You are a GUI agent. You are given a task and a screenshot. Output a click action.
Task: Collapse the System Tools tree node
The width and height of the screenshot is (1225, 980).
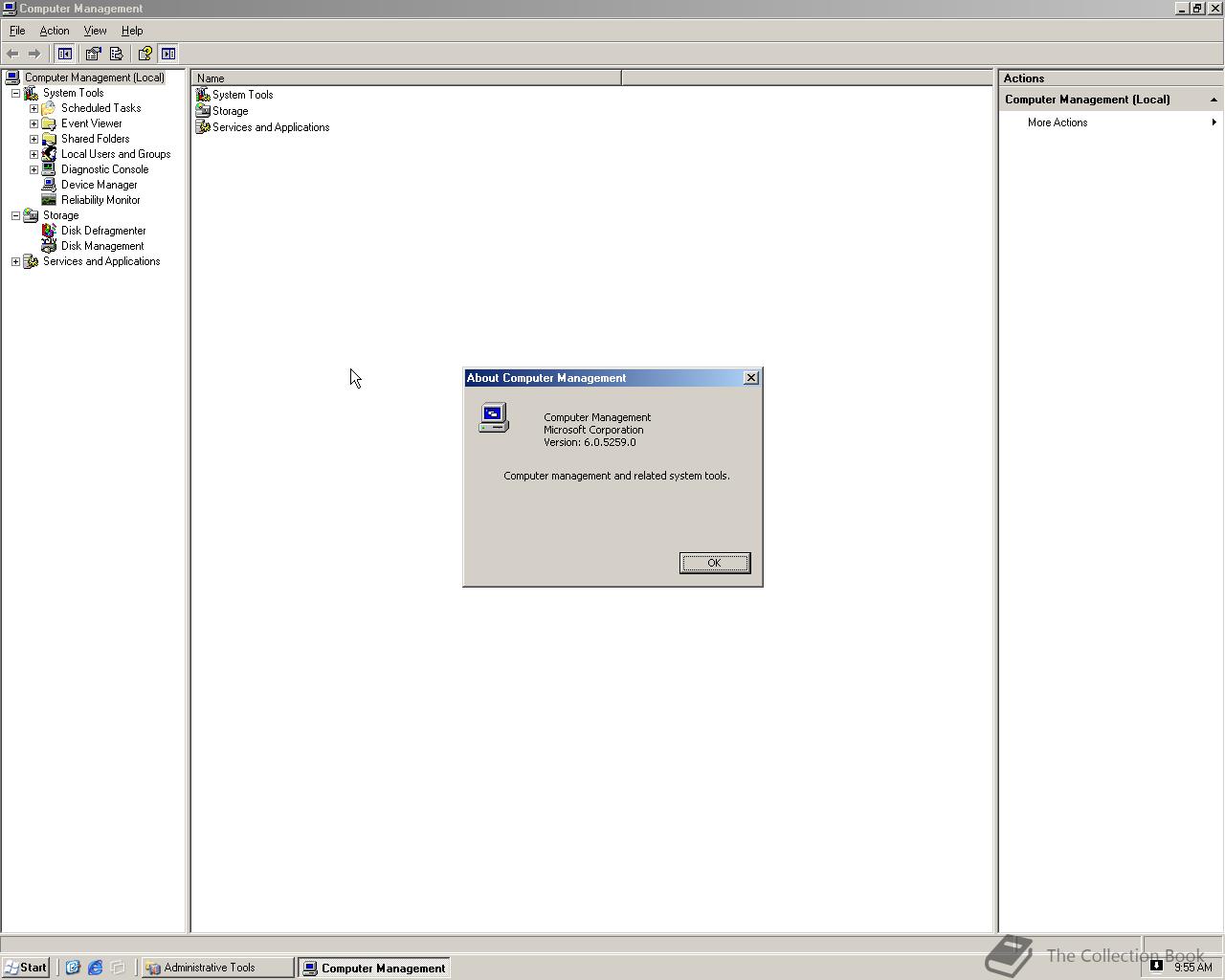pos(15,93)
